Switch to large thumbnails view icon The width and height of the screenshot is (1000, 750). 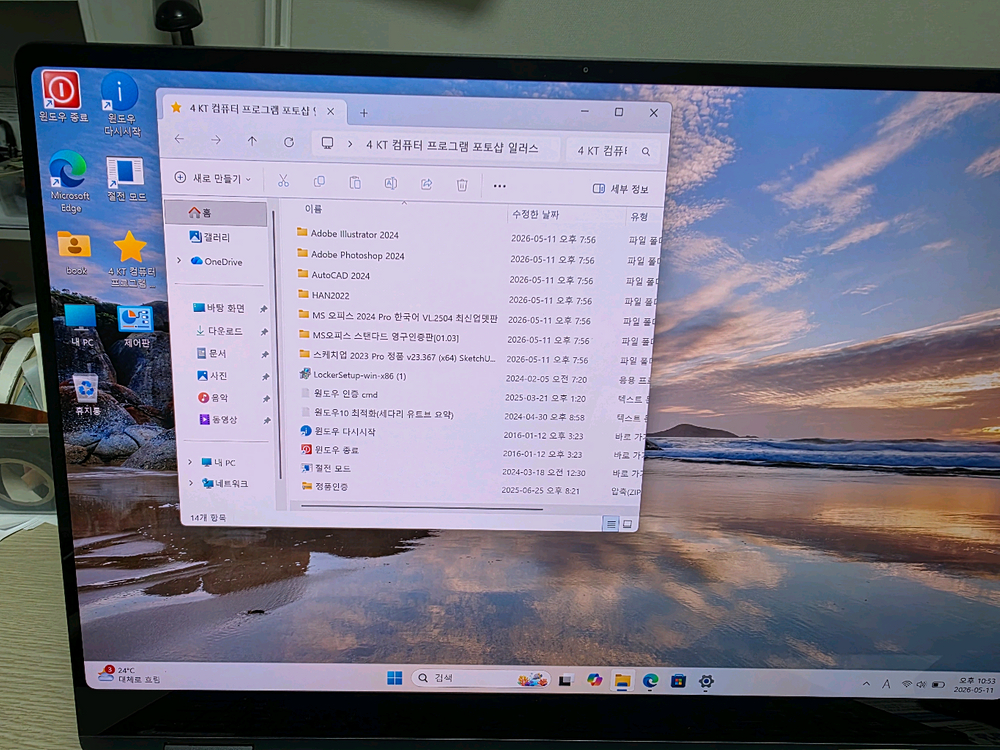[627, 524]
